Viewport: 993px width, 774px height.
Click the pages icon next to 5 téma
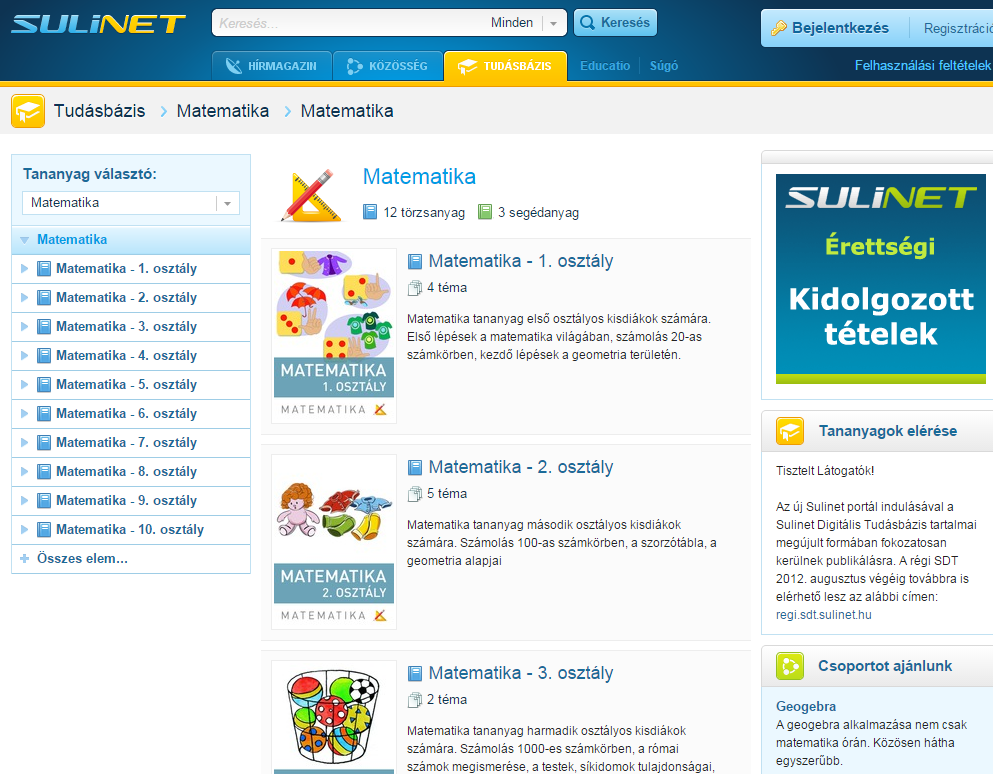click(415, 494)
